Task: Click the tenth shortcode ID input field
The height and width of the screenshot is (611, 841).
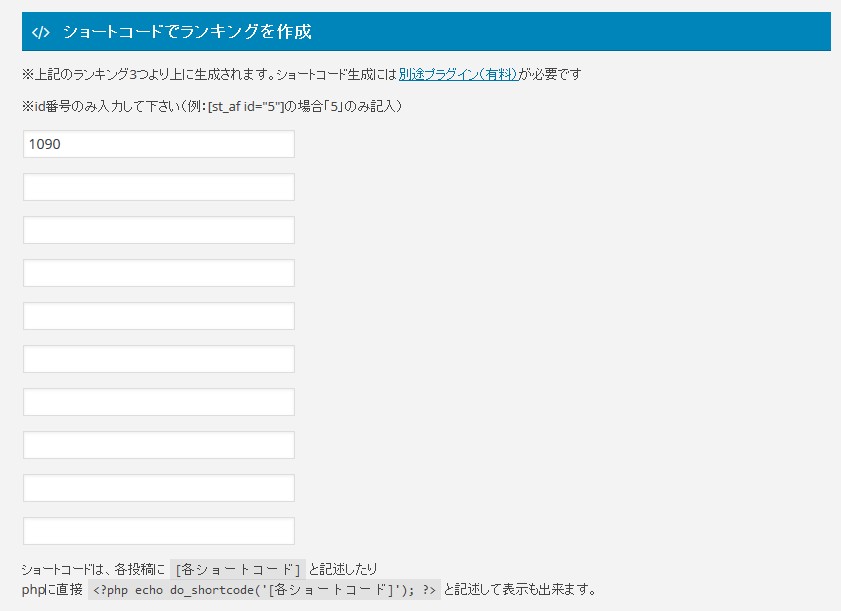Action: pos(159,531)
